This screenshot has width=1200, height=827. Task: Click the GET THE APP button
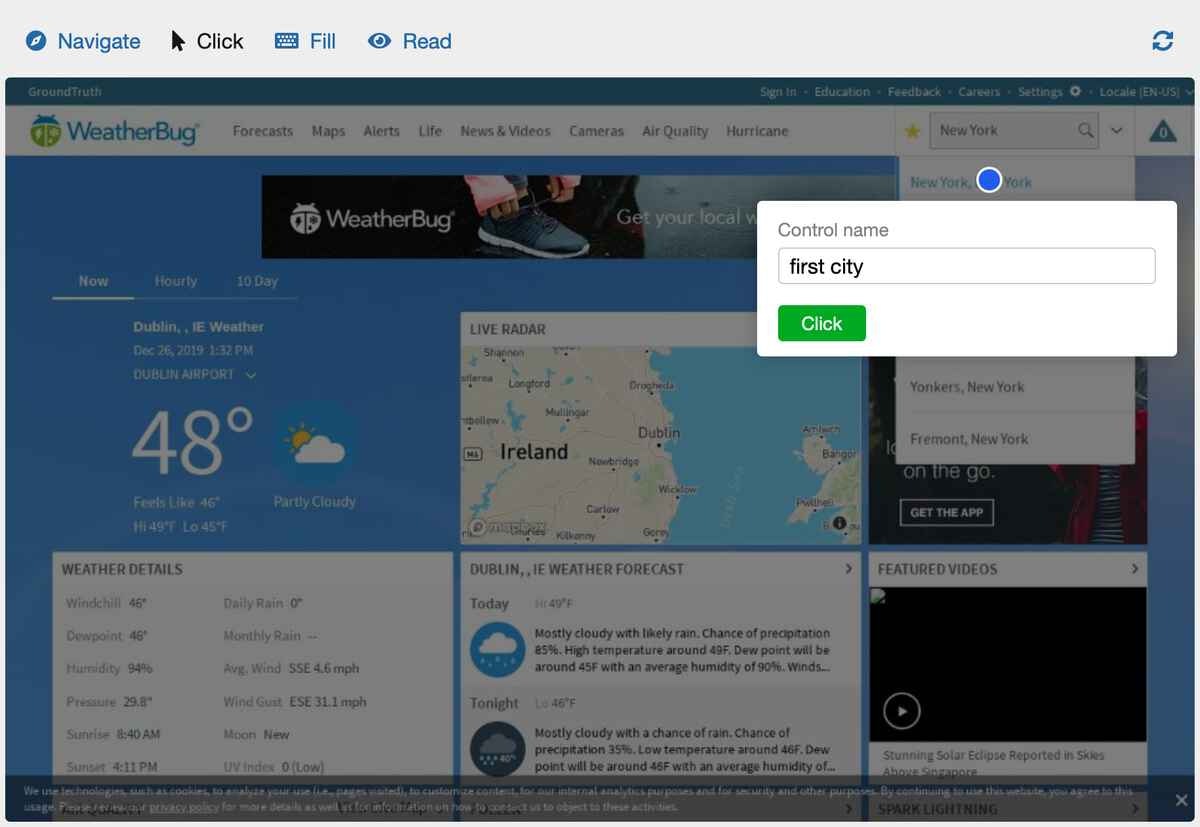[946, 512]
